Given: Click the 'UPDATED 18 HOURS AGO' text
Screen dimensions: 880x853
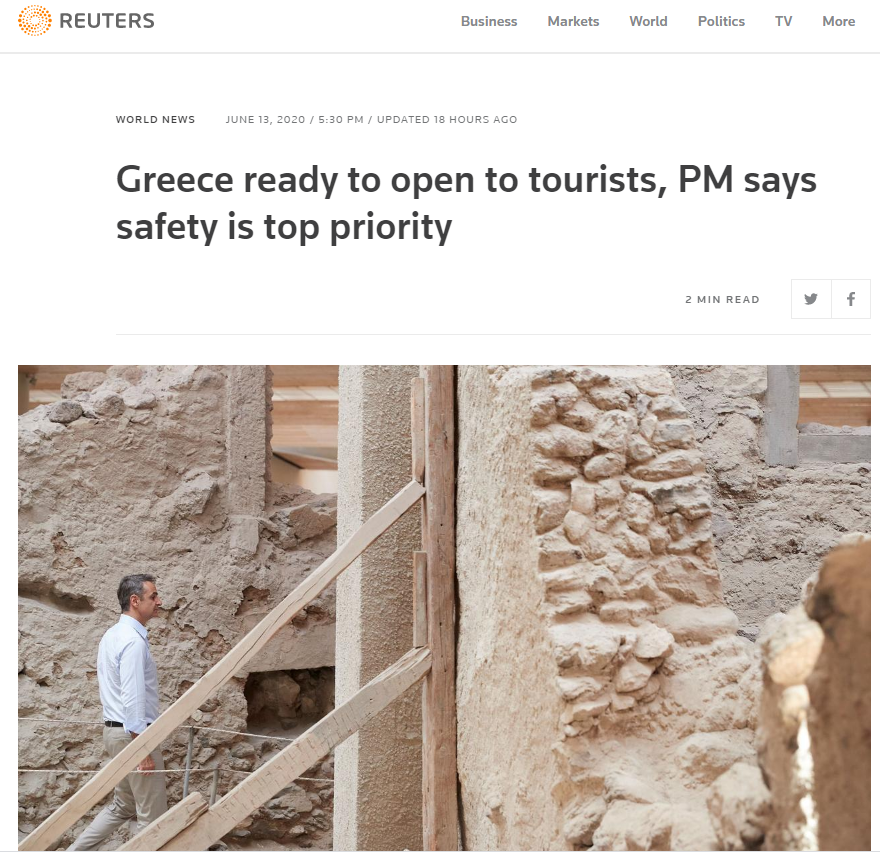Looking at the screenshot, I should 447,120.
